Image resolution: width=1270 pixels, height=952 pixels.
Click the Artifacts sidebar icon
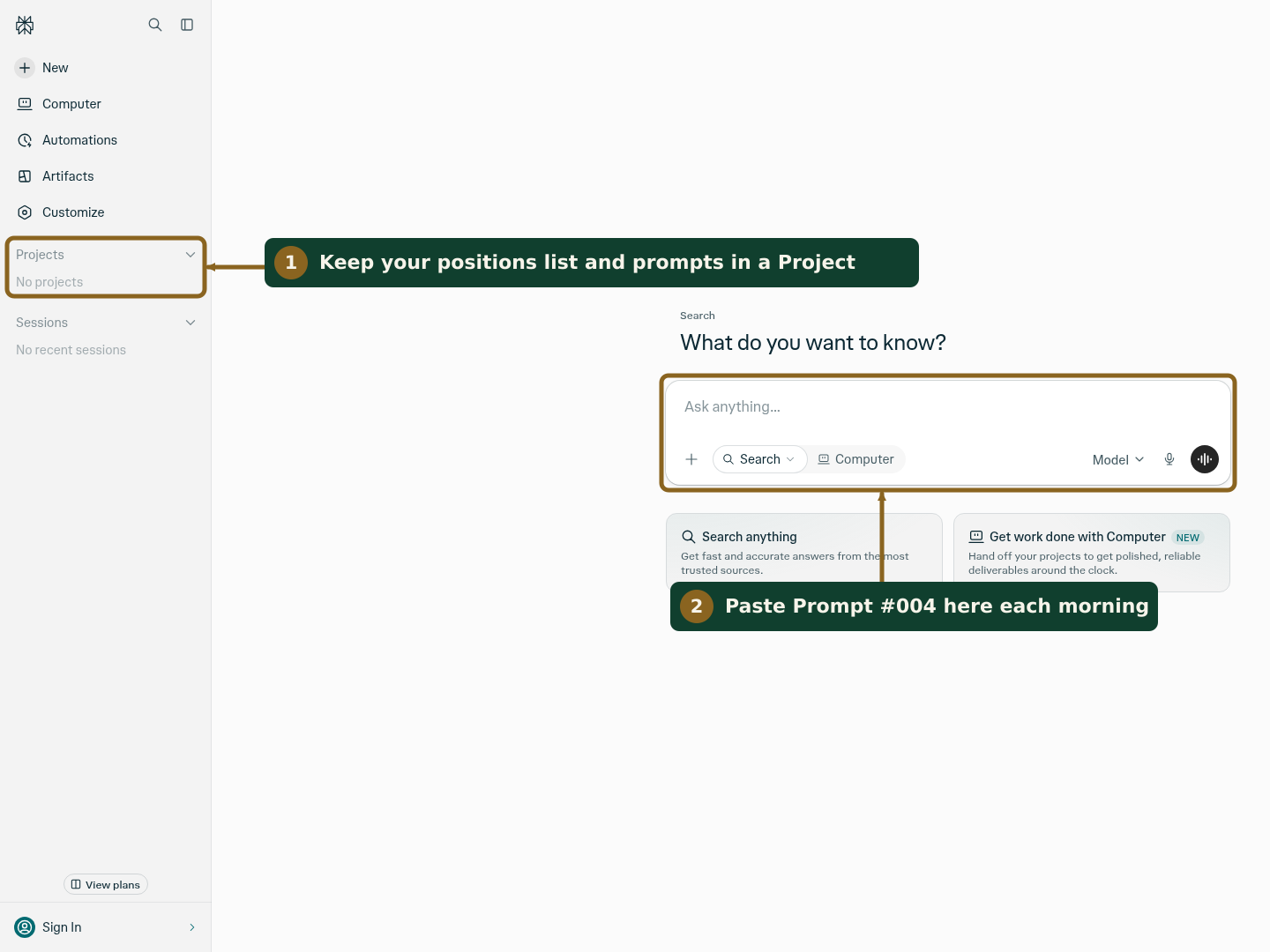(25, 176)
